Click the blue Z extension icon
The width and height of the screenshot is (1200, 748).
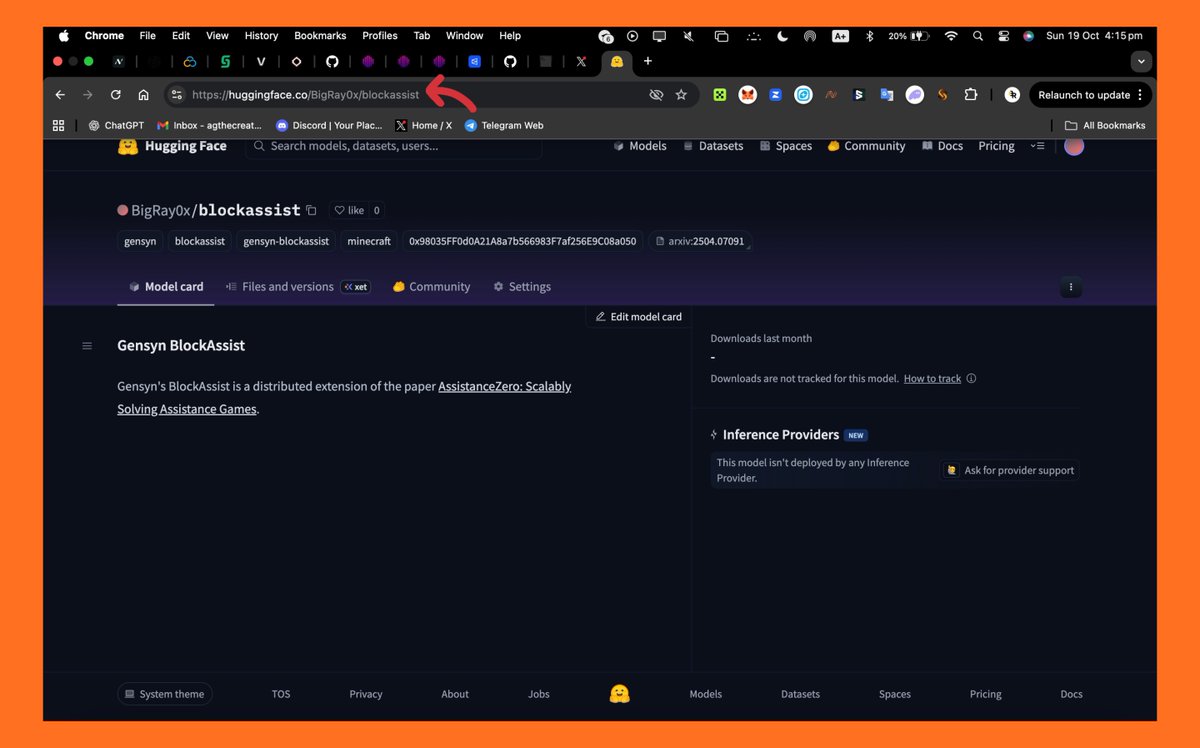775,95
